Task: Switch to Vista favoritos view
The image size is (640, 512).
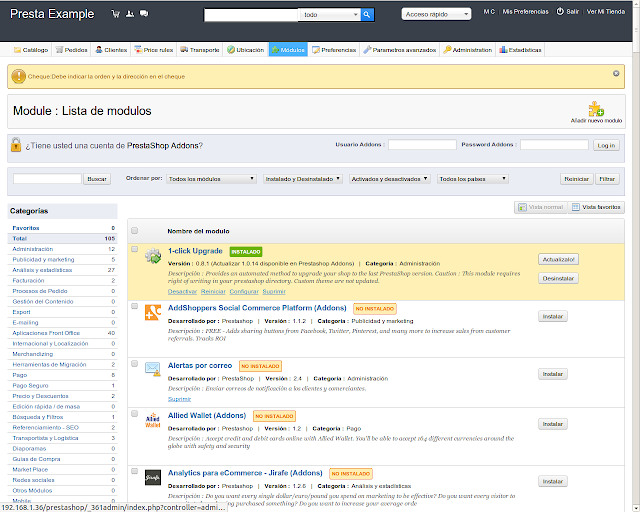Action: [596, 207]
